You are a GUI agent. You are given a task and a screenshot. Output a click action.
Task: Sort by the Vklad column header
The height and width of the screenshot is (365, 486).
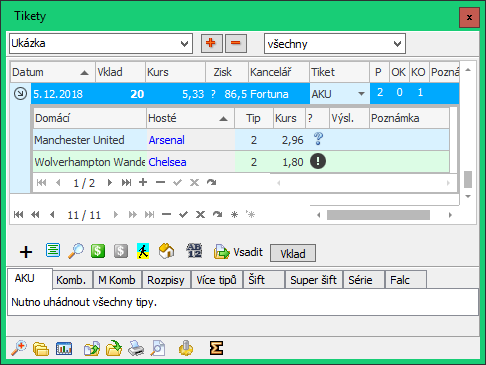coord(120,72)
